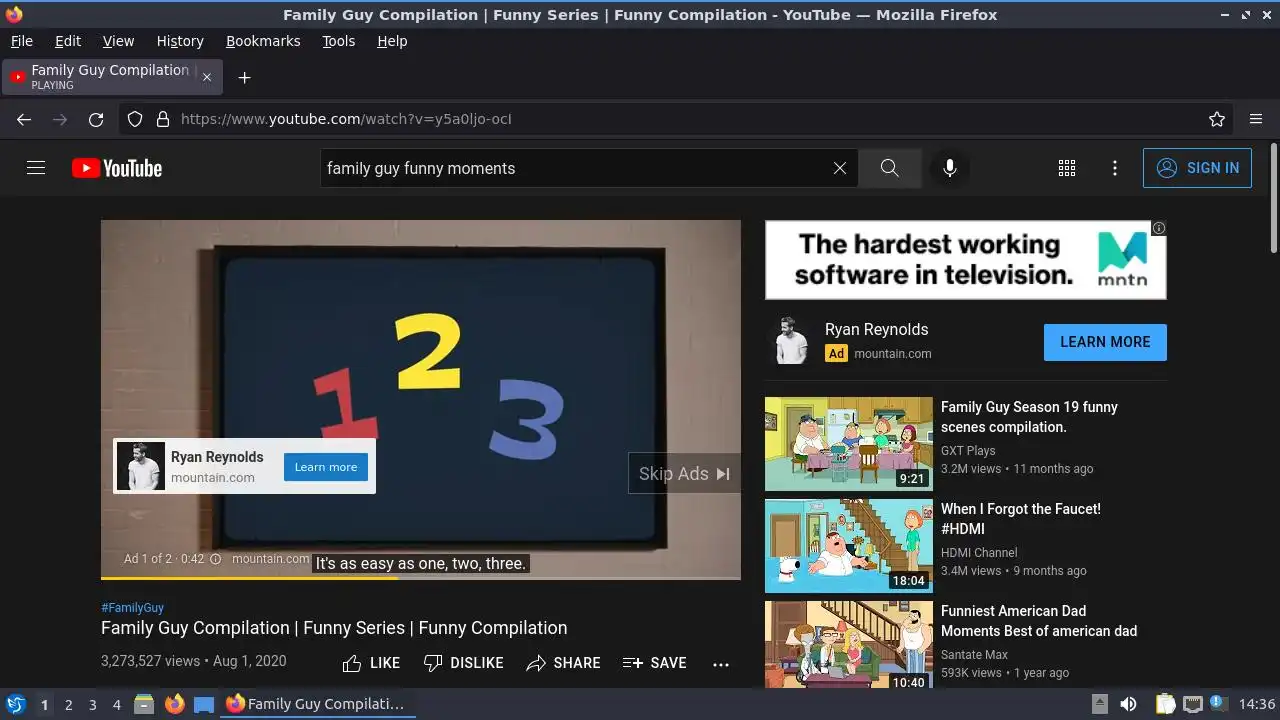Click the Santate Max channel name
The height and width of the screenshot is (720, 1280).
pyautogui.click(x=974, y=655)
